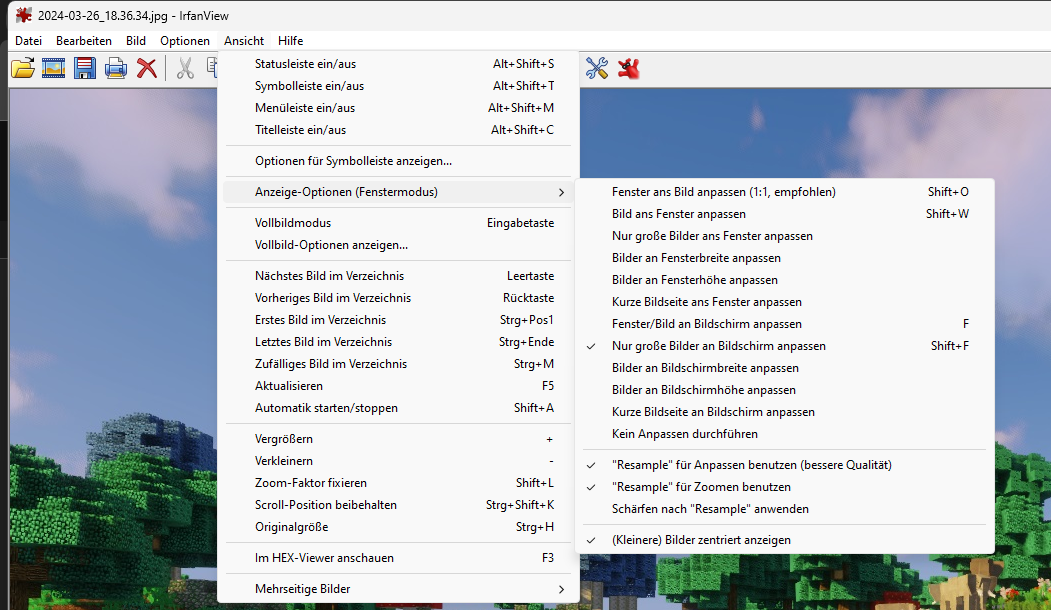Open the Datei menu
The image size is (1051, 610).
(28, 41)
